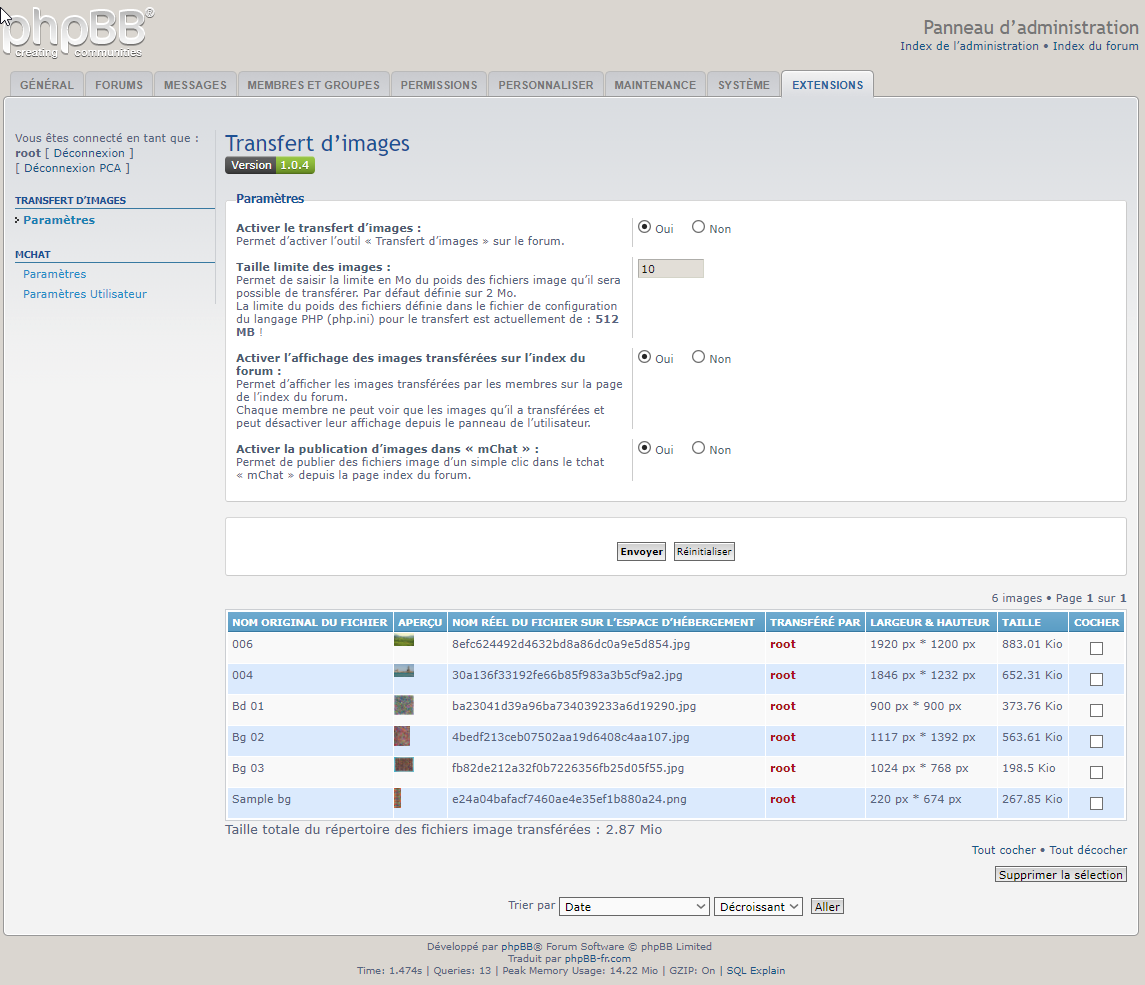
Task: Open preview thumbnail for Bd 01
Action: (x=404, y=705)
